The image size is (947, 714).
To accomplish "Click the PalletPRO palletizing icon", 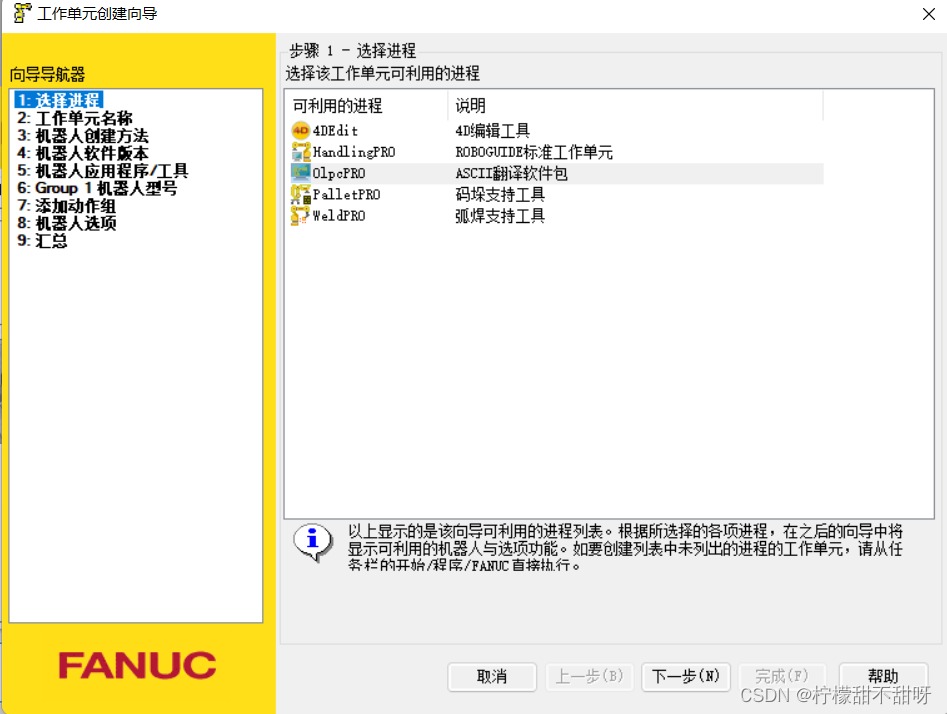I will (301, 195).
